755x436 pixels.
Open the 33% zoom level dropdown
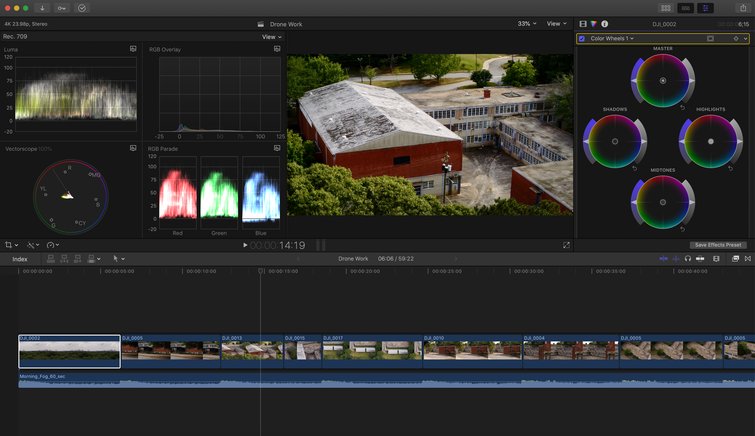coord(526,23)
